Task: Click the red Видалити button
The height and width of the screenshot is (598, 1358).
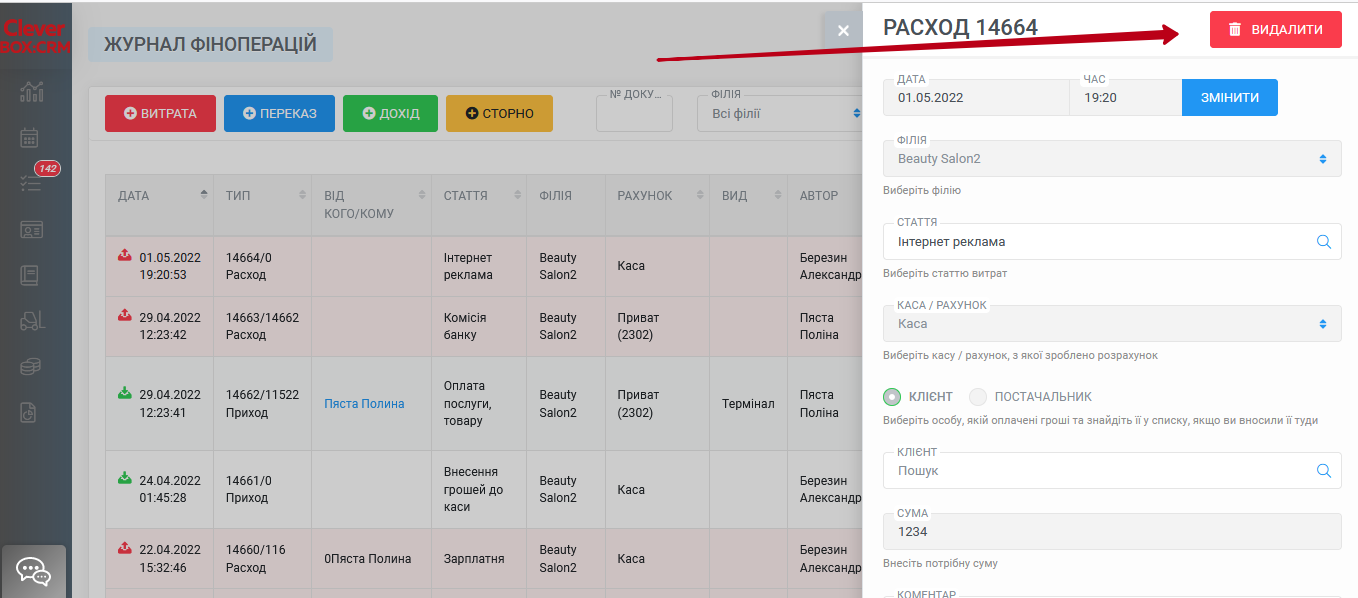Action: (1276, 30)
